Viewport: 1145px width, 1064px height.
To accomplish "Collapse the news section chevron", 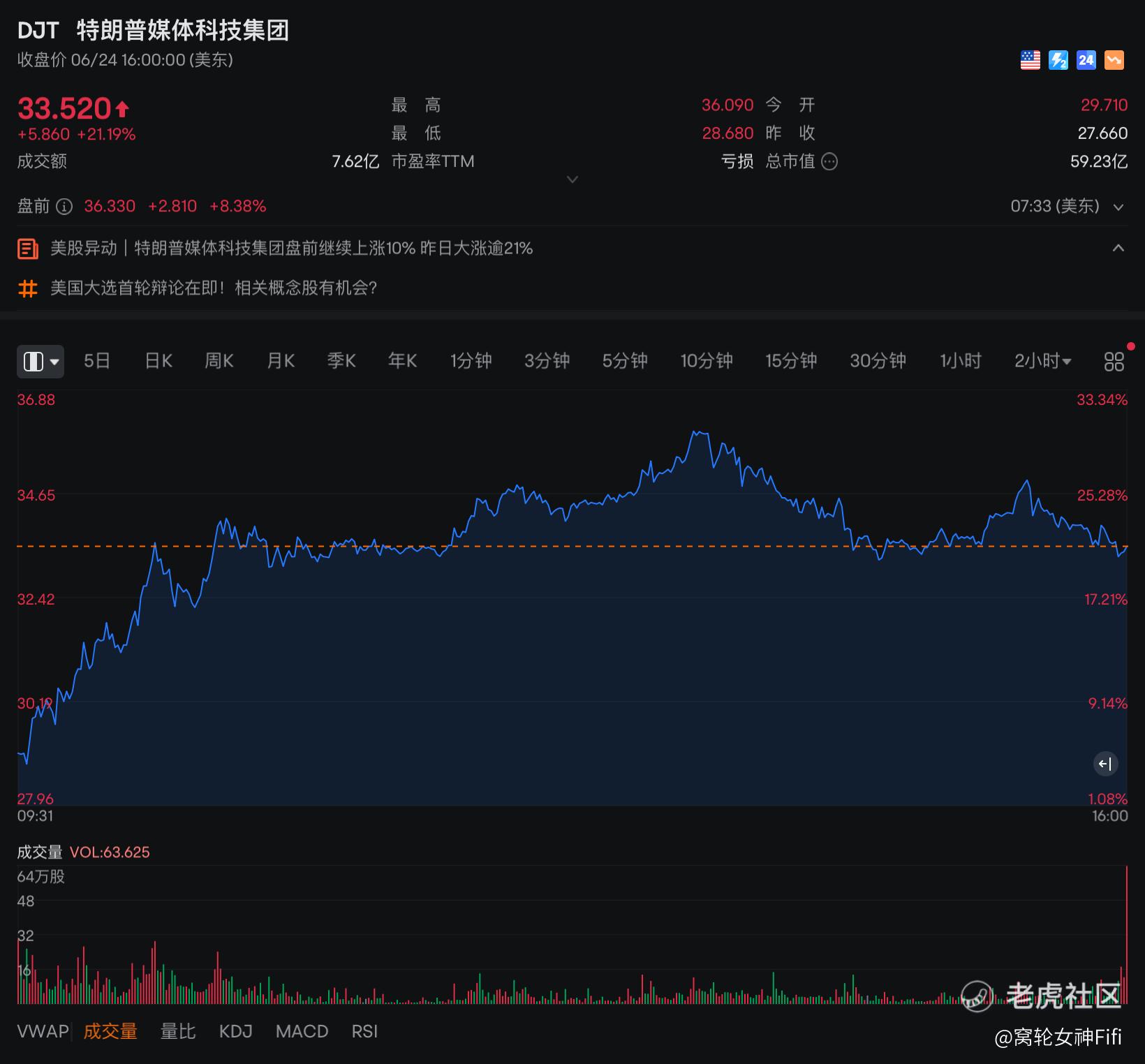I will coord(1118,248).
